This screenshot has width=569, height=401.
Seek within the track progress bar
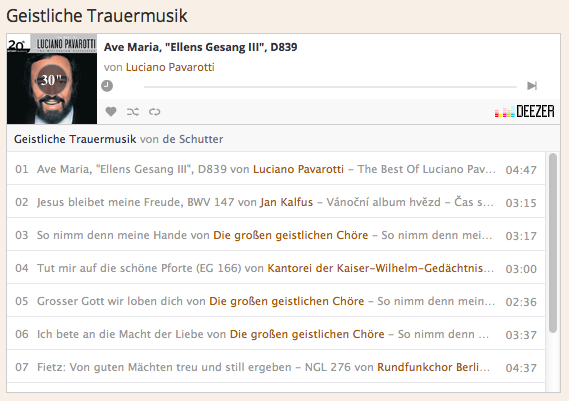coord(330,87)
